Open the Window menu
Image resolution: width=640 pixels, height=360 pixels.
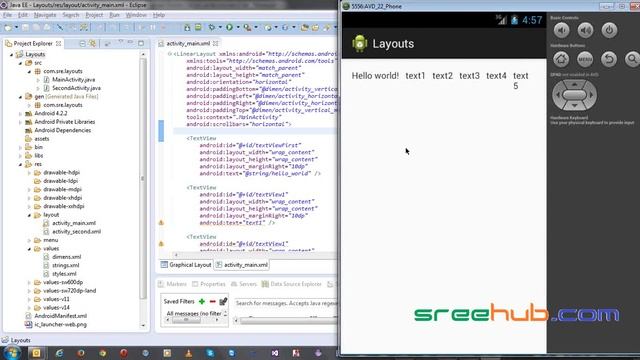[x=136, y=15]
